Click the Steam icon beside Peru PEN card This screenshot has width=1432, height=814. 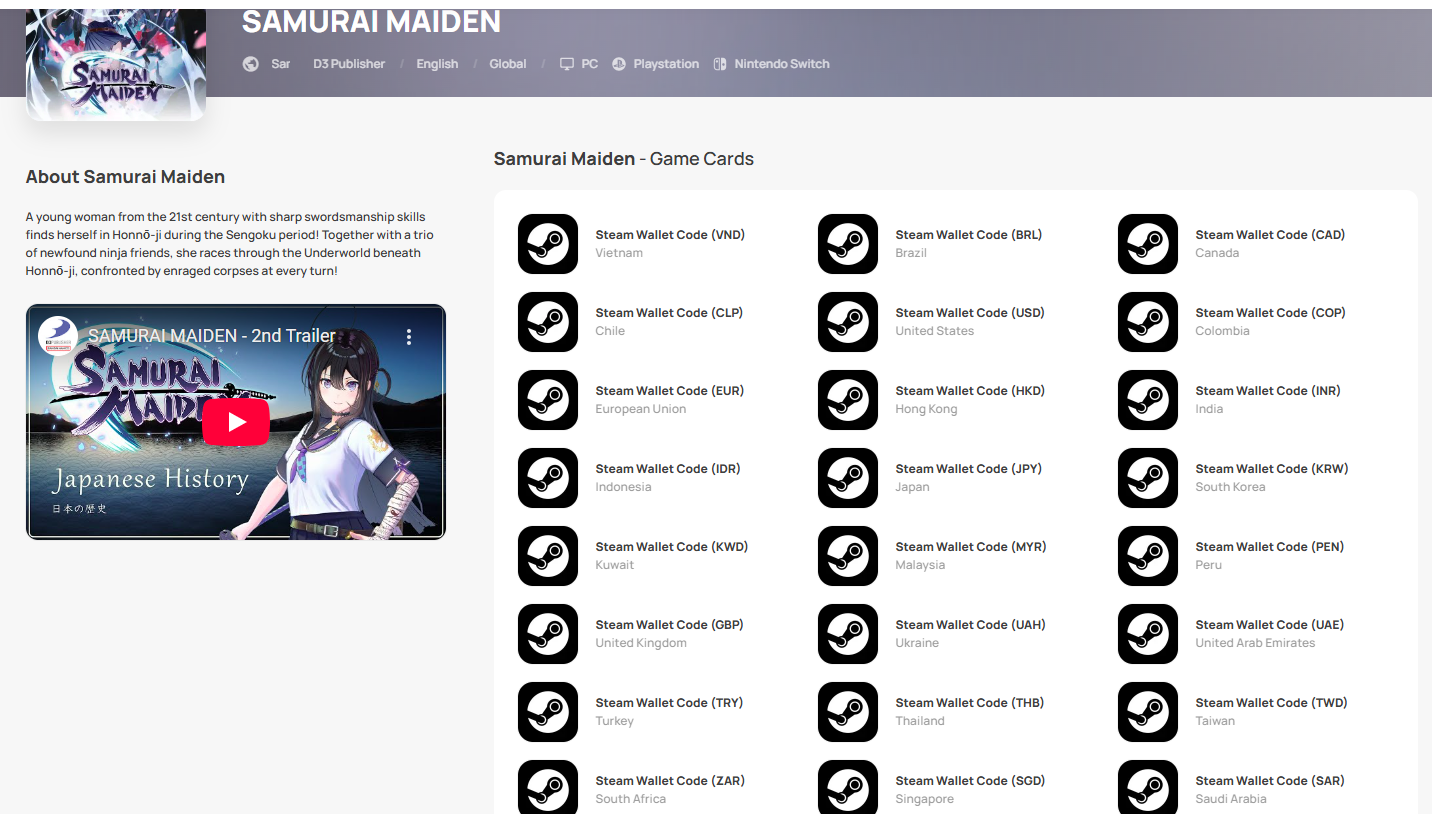[1148, 556]
